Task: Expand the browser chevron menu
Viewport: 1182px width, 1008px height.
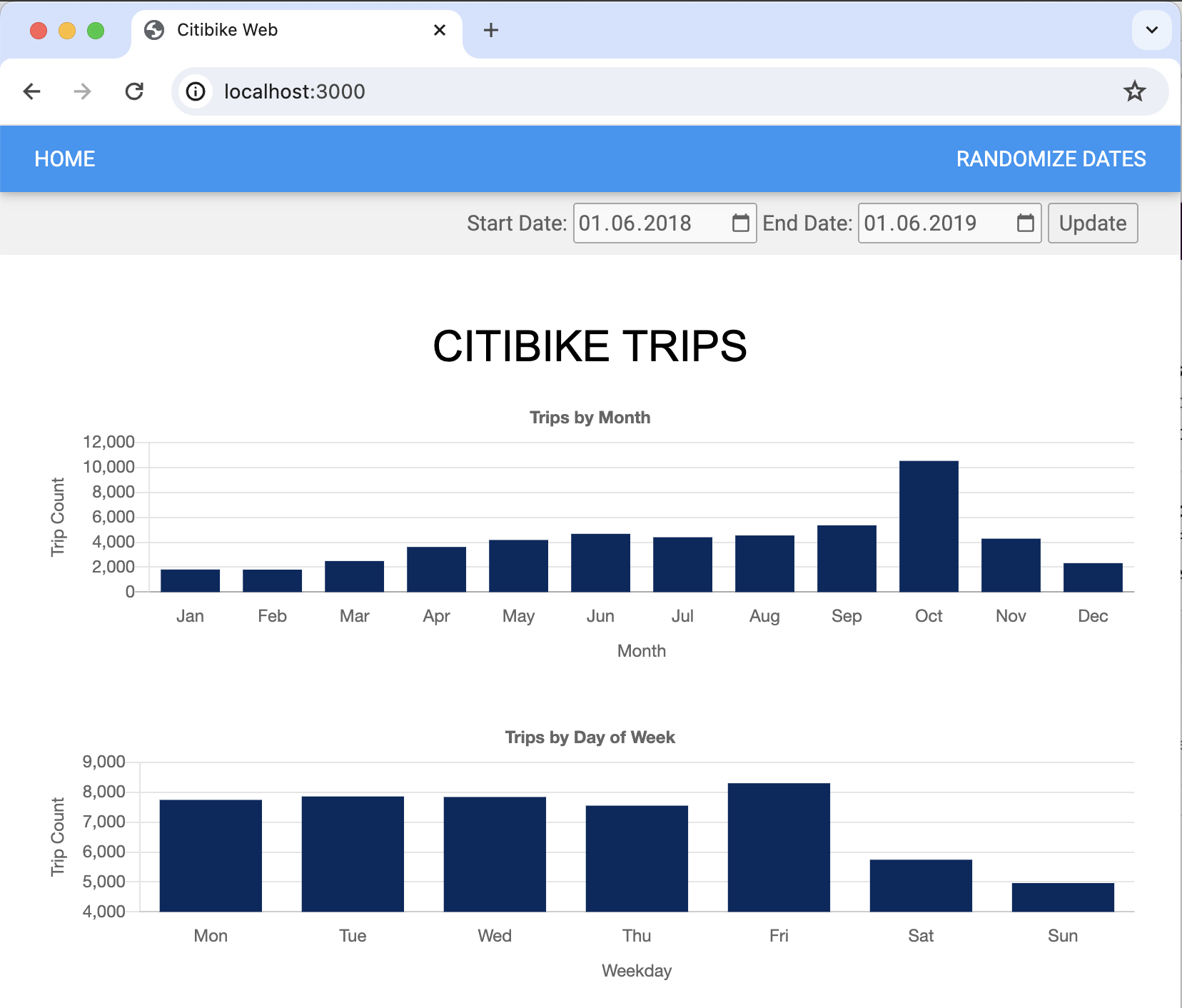Action: tap(1151, 30)
